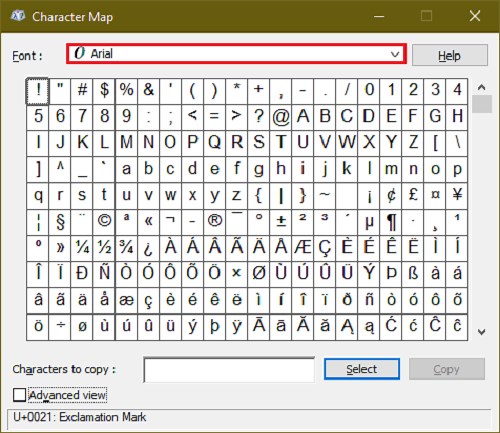Select the sharp s ß character
Screen dimensions: 500x433
tap(413, 275)
